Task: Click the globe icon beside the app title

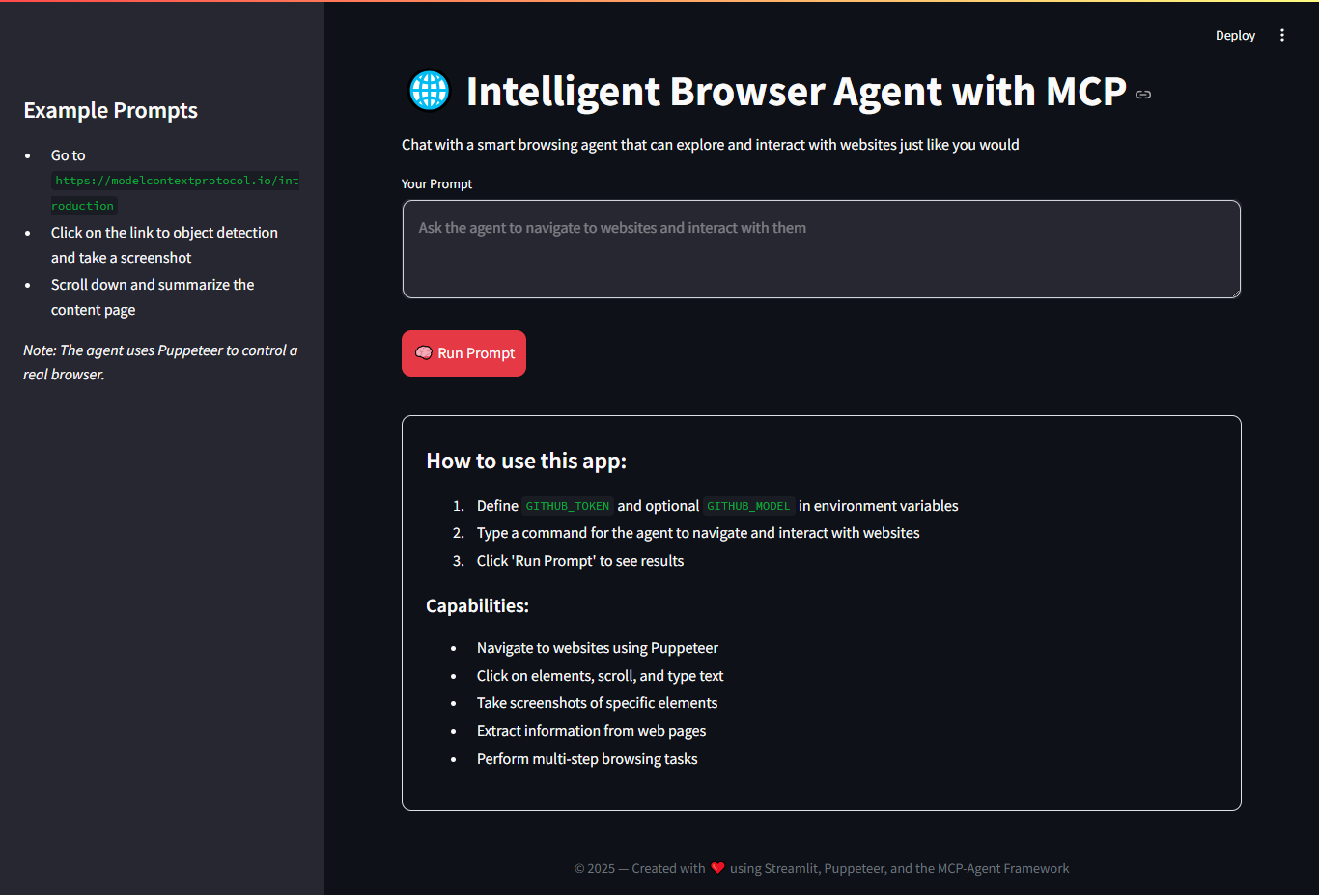Action: tap(429, 91)
